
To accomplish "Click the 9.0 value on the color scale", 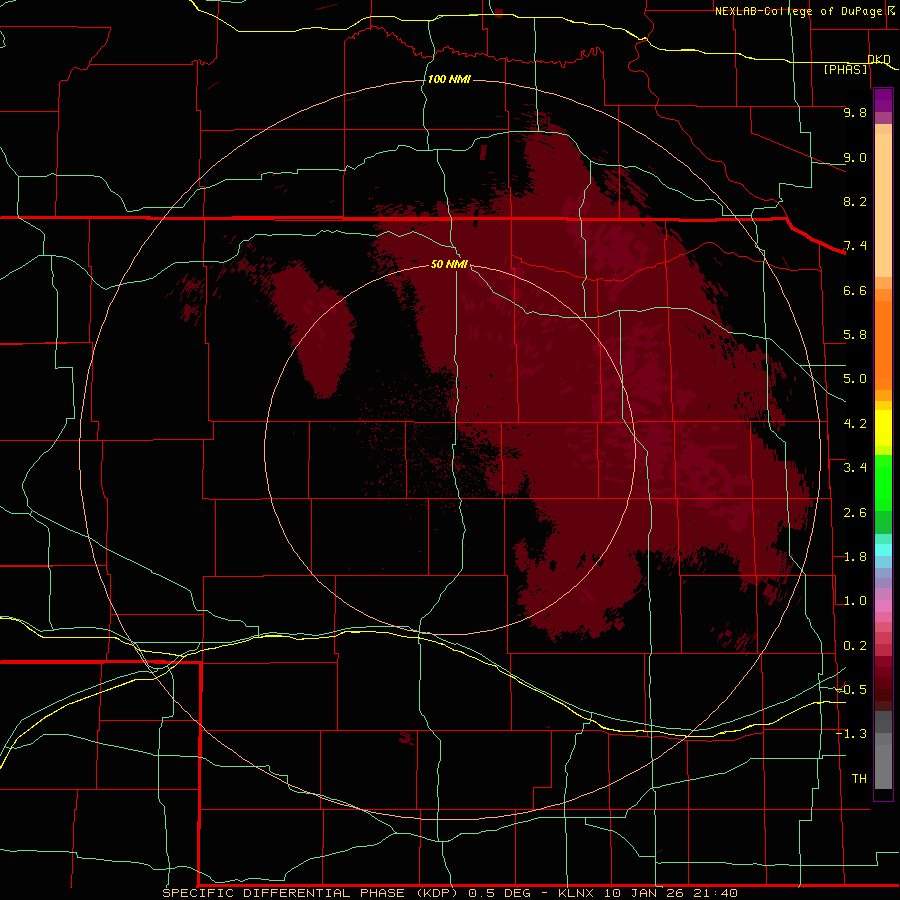I will (855, 157).
